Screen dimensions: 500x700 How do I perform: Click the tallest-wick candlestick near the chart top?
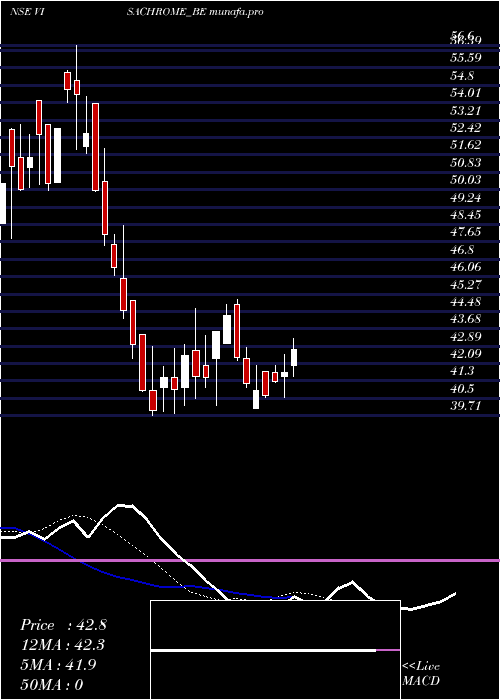pos(77,97)
